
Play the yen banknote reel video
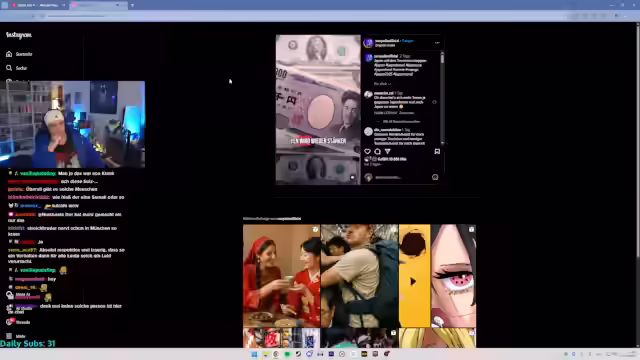pos(318,109)
